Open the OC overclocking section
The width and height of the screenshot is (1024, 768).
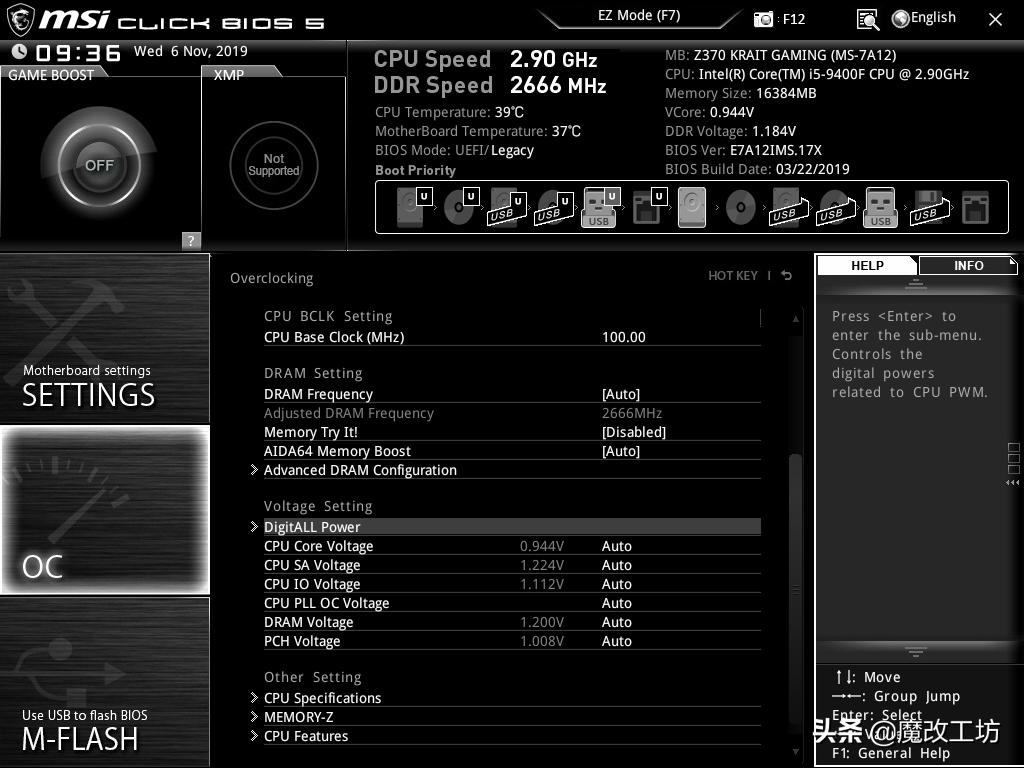pyautogui.click(x=105, y=510)
